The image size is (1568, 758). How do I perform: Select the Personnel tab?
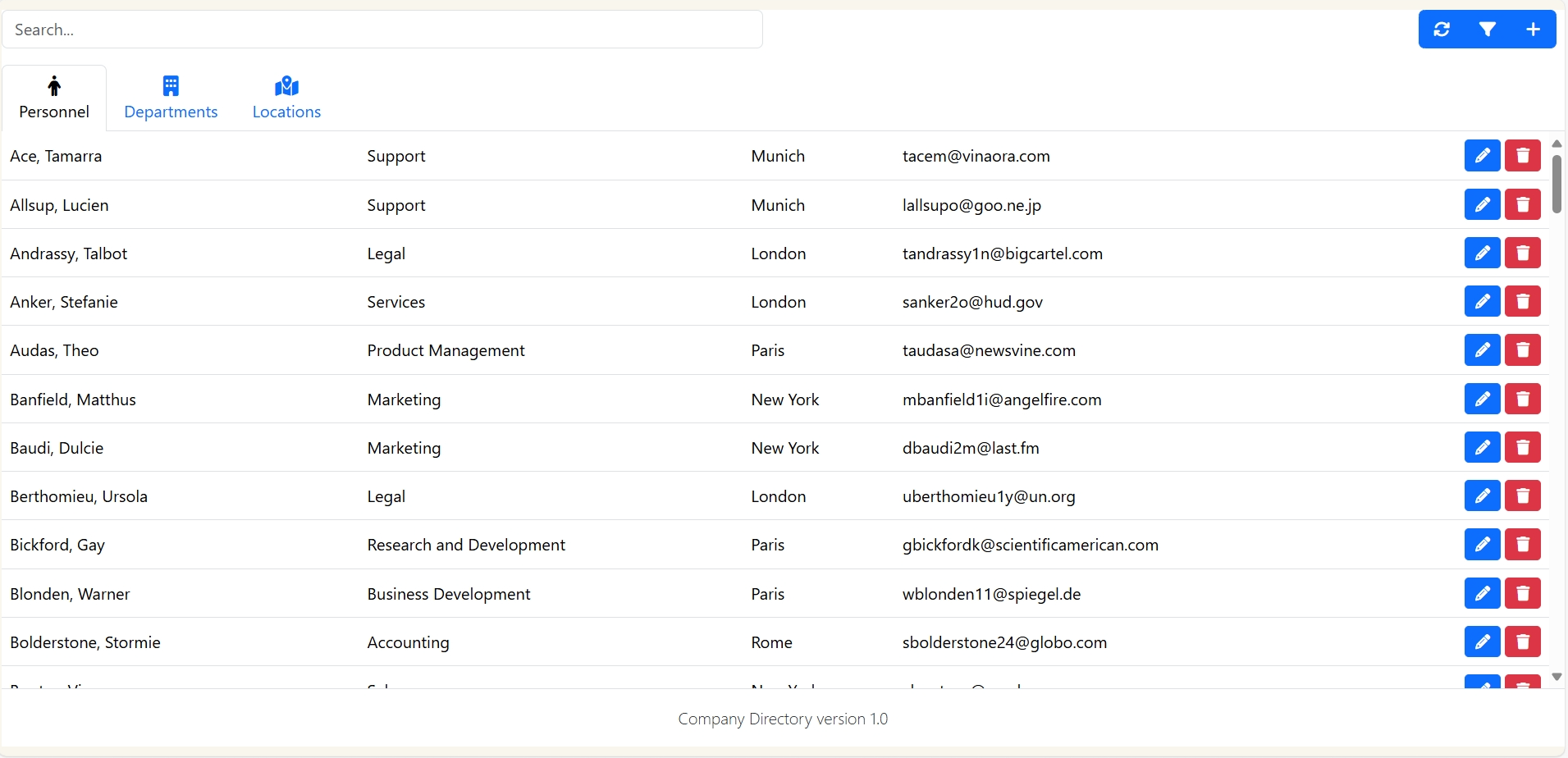pyautogui.click(x=53, y=97)
